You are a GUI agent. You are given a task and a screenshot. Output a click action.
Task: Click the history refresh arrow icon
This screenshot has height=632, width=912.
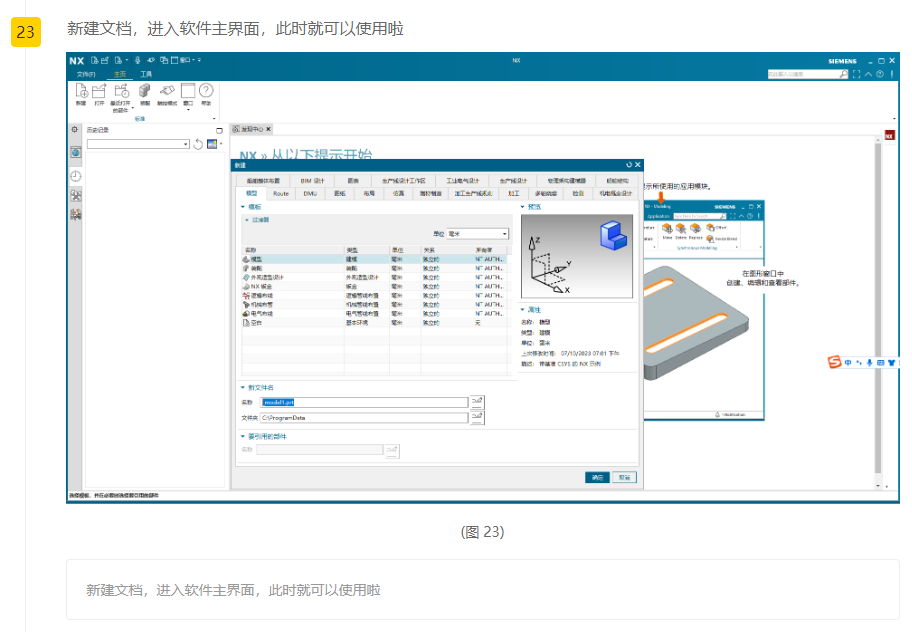coord(198,144)
